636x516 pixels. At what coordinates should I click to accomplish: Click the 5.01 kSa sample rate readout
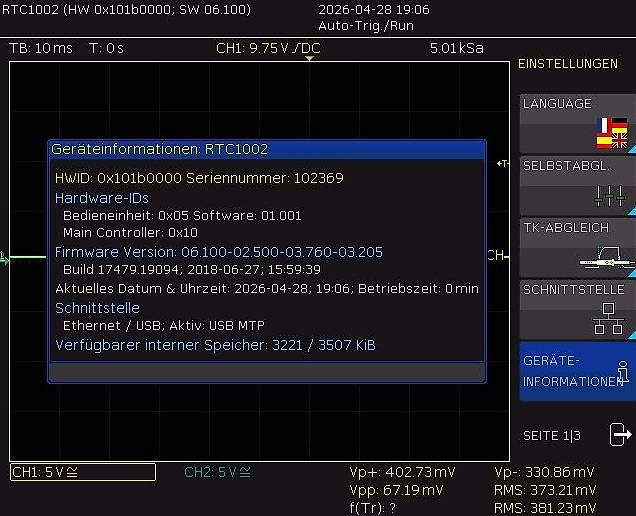click(457, 48)
